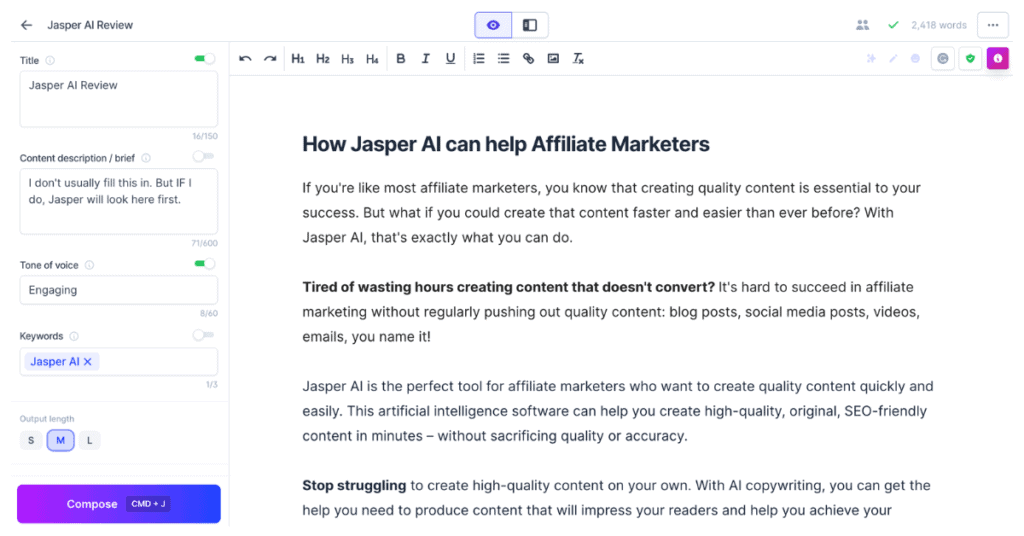Apply Heading 4 formatting

(x=372, y=59)
